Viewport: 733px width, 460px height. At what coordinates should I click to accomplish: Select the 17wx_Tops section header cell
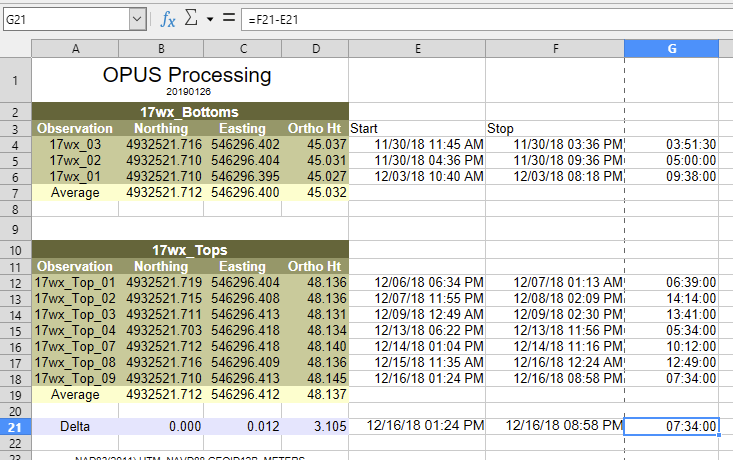(189, 249)
